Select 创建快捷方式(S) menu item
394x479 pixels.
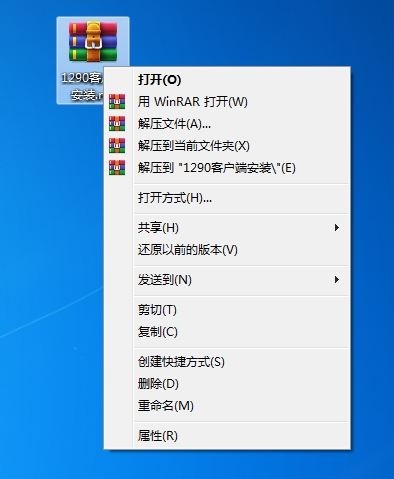point(227,362)
